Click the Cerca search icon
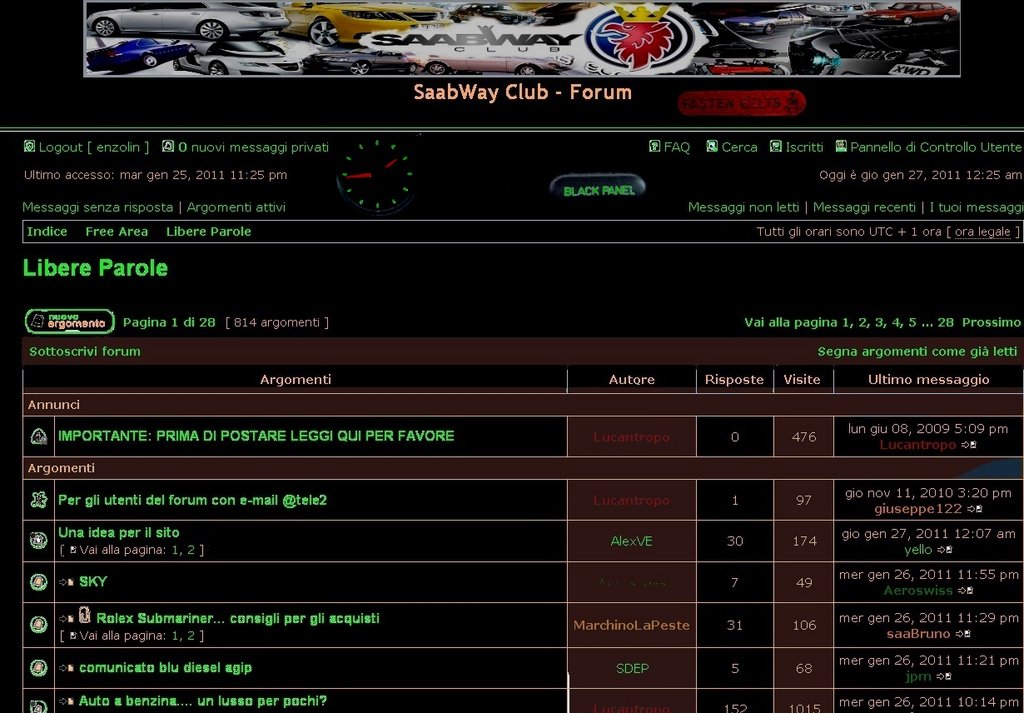Image resolution: width=1024 pixels, height=713 pixels. tap(712, 146)
